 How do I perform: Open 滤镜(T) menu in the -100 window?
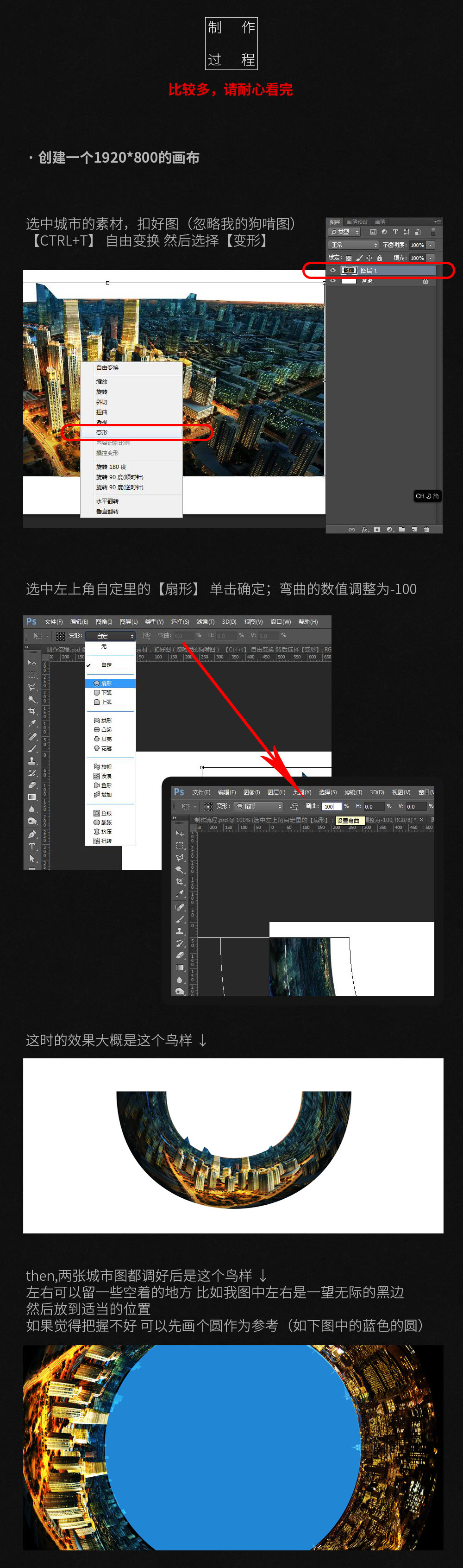pos(353,792)
